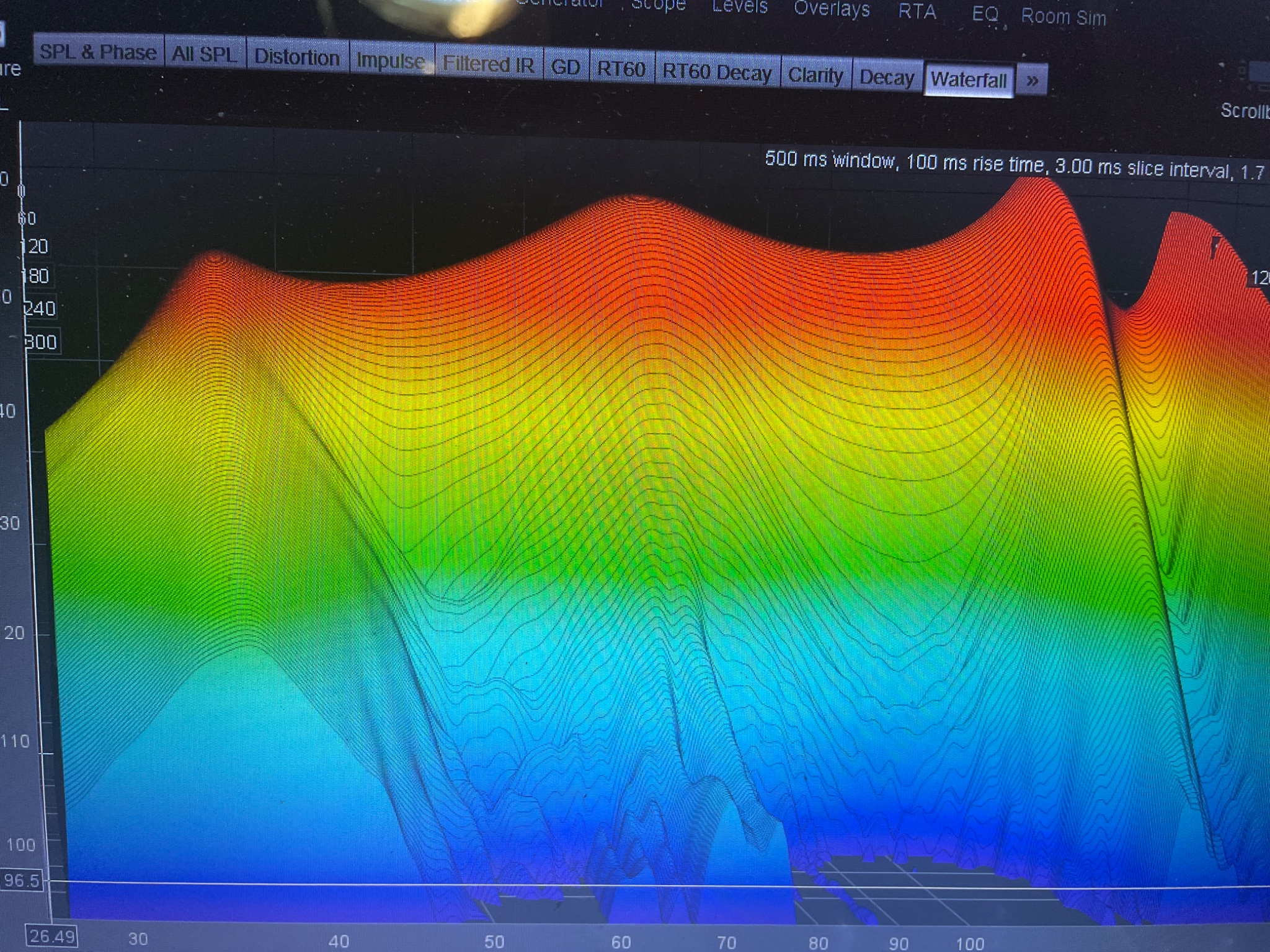1270x952 pixels.
Task: Select the RT60 tab
Action: tap(621, 69)
